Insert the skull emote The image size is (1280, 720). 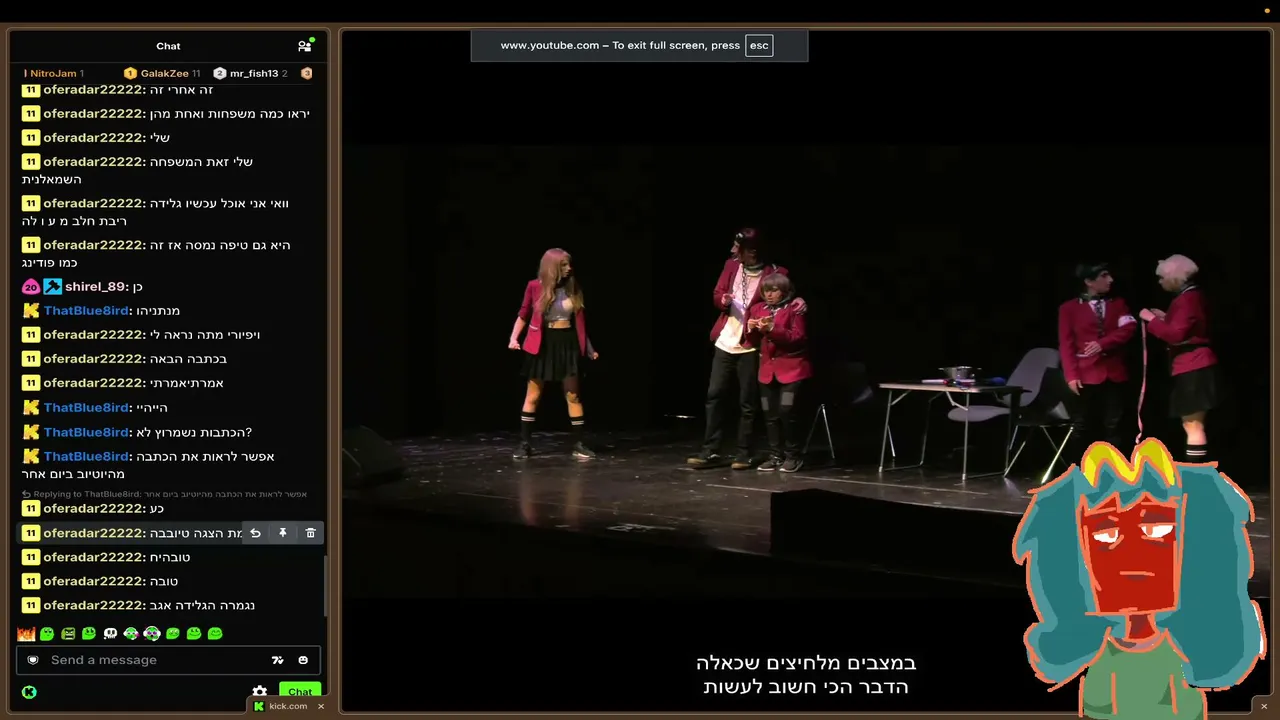[x=110, y=633]
